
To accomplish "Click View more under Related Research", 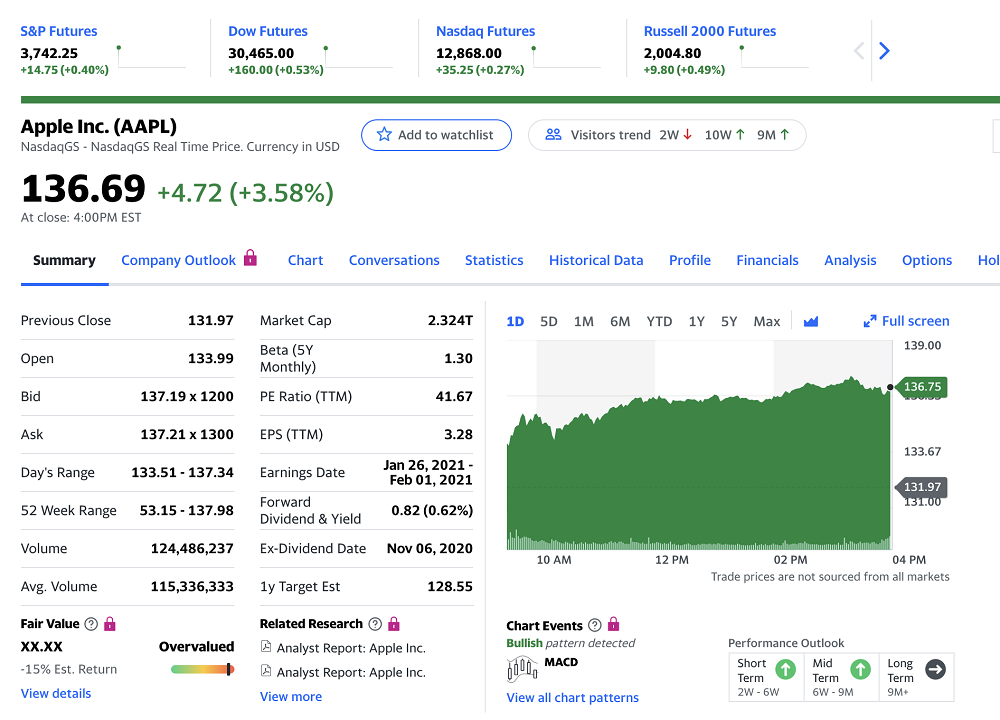I will click(x=291, y=696).
